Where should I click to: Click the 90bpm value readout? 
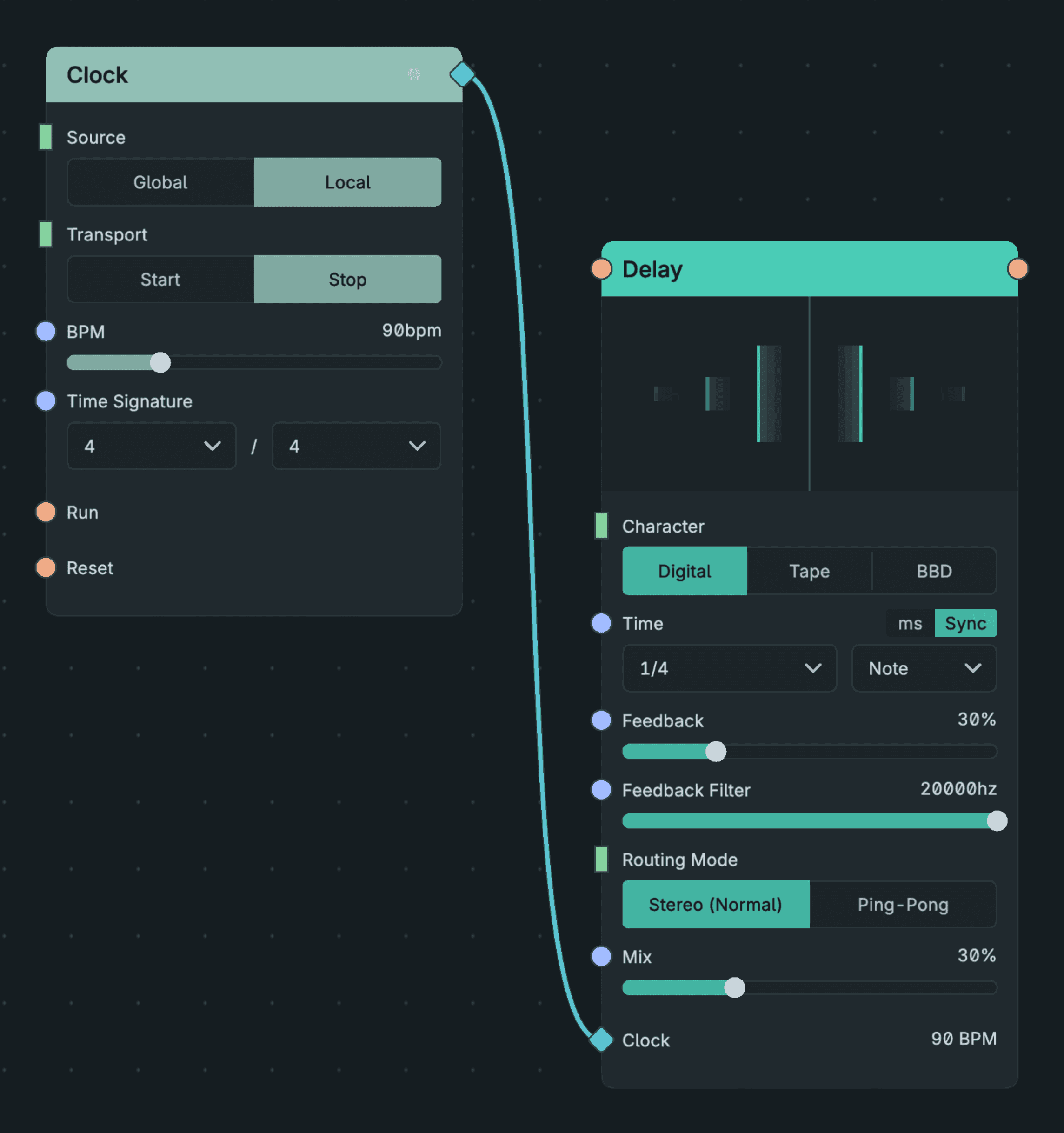pos(412,331)
